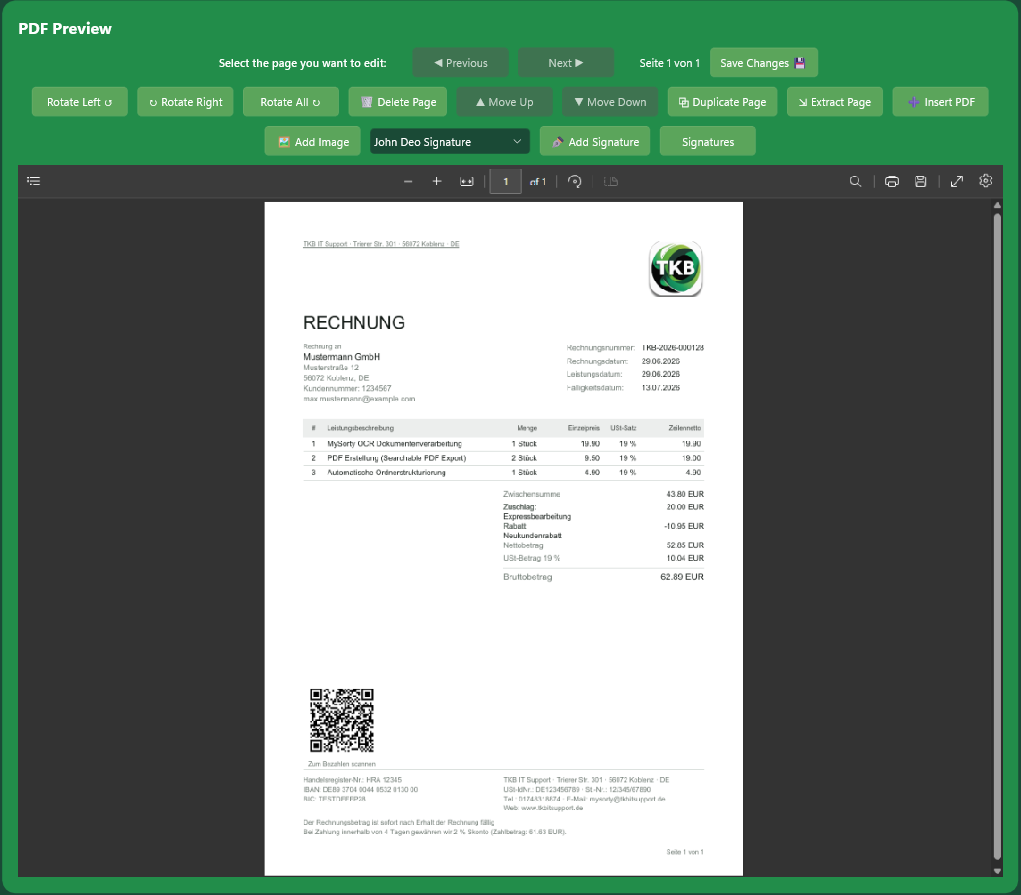Click the Save Changes button
1021x895 pixels.
(x=764, y=63)
